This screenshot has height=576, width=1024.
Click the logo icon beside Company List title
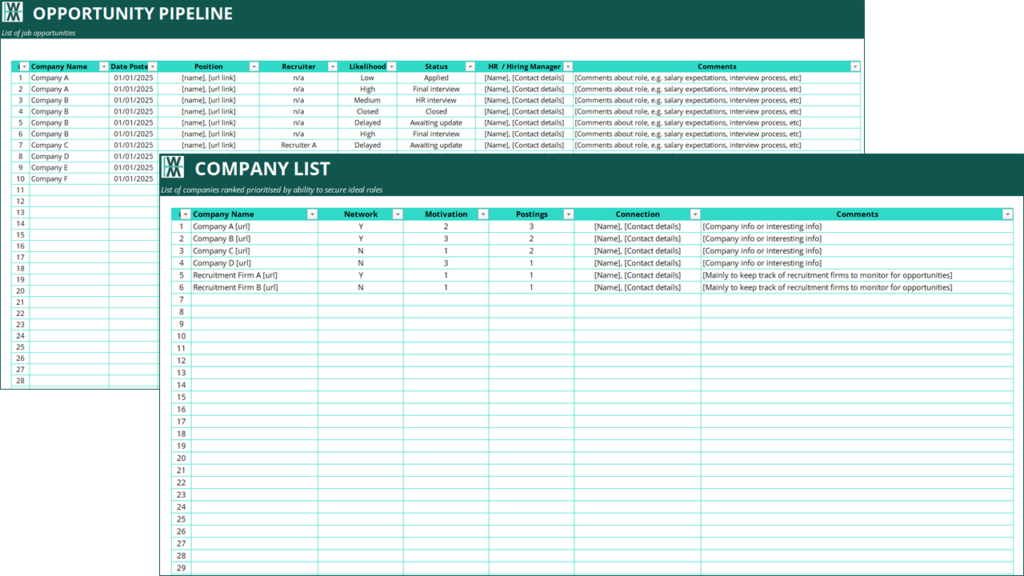click(x=173, y=168)
